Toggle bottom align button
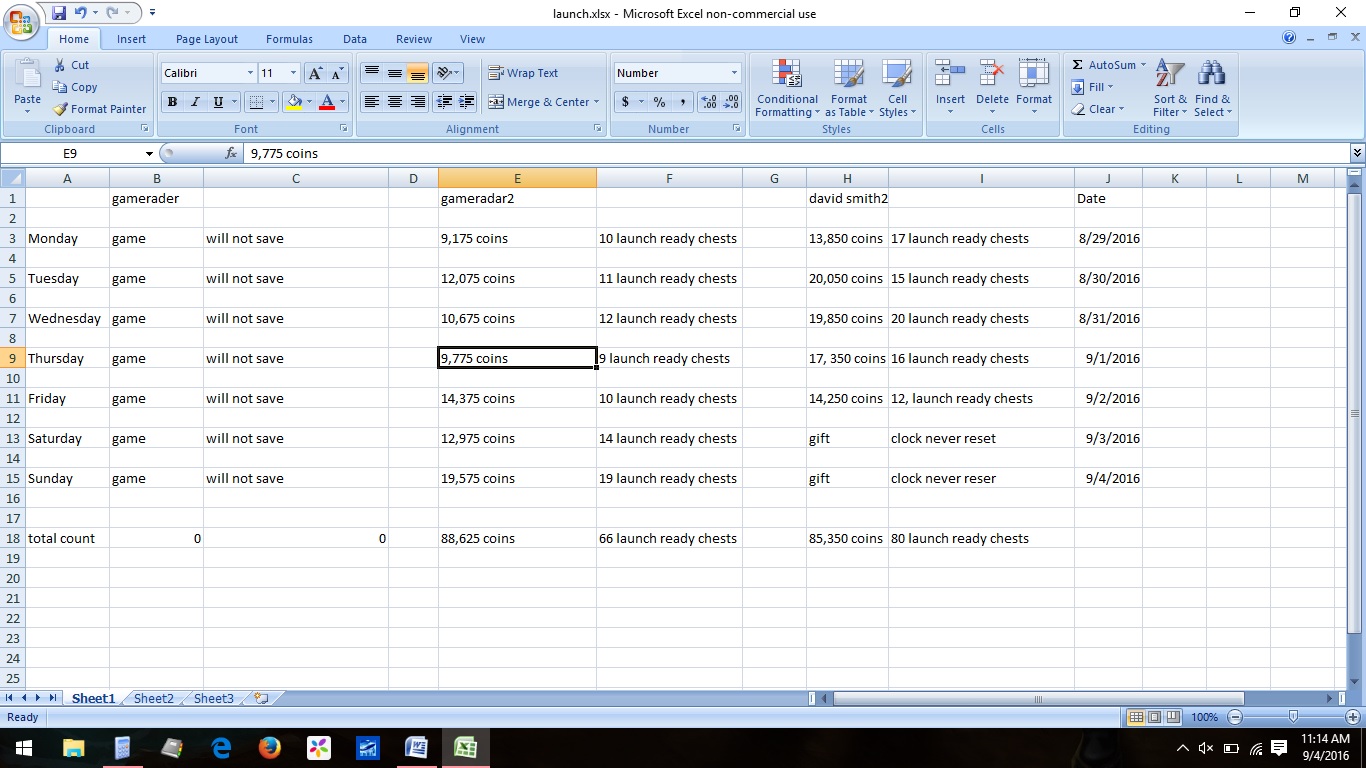Image resolution: width=1366 pixels, height=768 pixels. 418,73
